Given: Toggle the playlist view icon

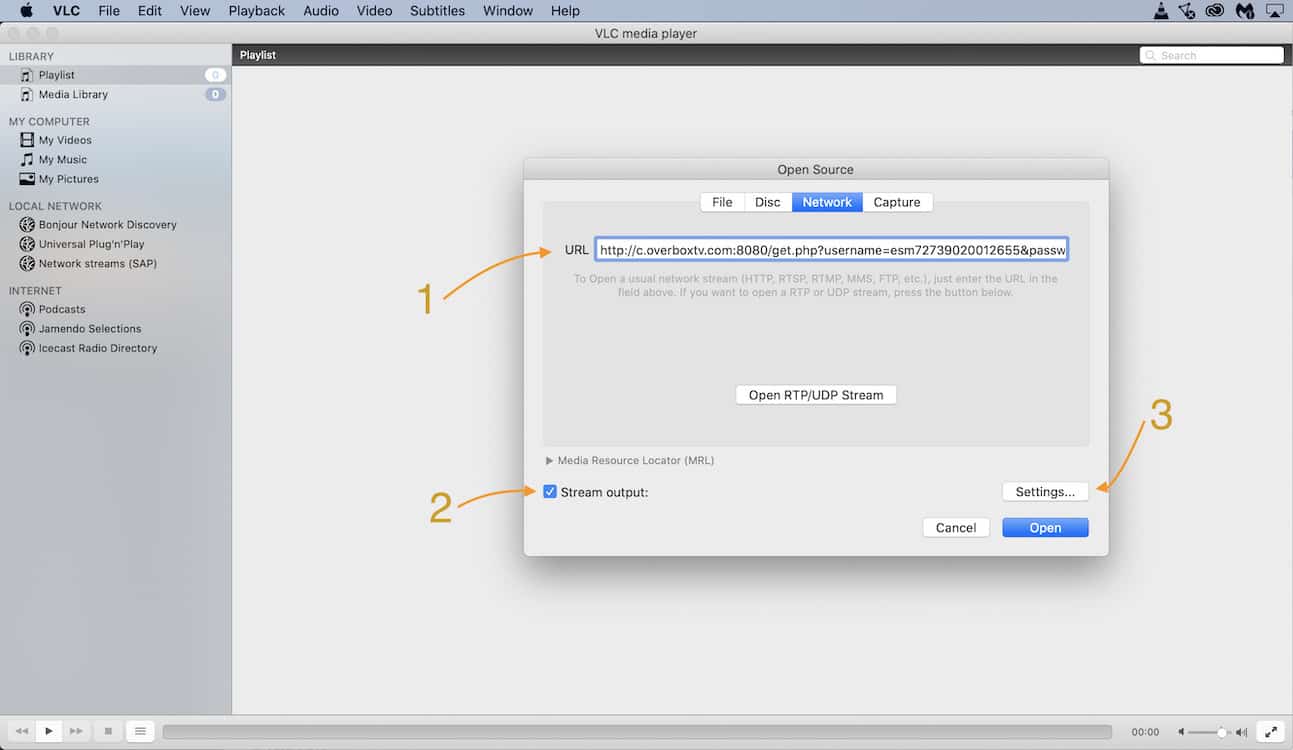Looking at the screenshot, I should (x=140, y=731).
